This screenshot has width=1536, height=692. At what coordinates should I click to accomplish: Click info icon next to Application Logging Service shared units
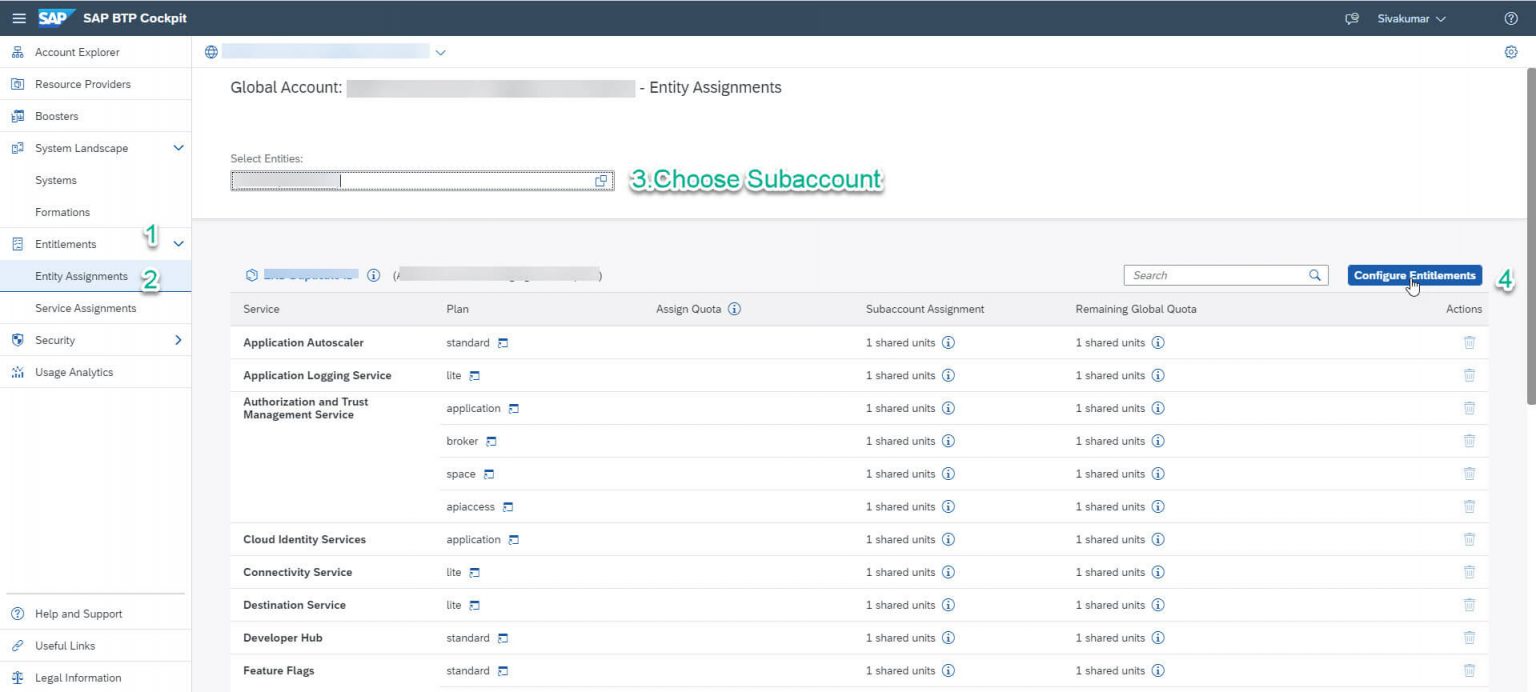point(948,375)
